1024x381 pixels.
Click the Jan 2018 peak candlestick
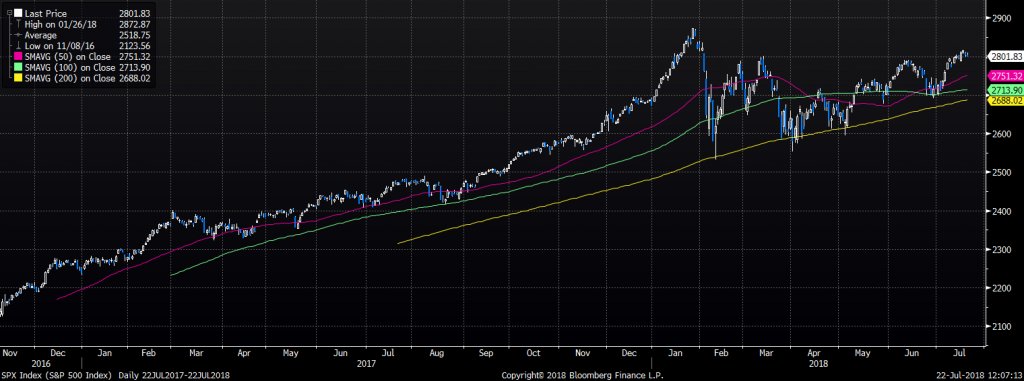[x=693, y=34]
